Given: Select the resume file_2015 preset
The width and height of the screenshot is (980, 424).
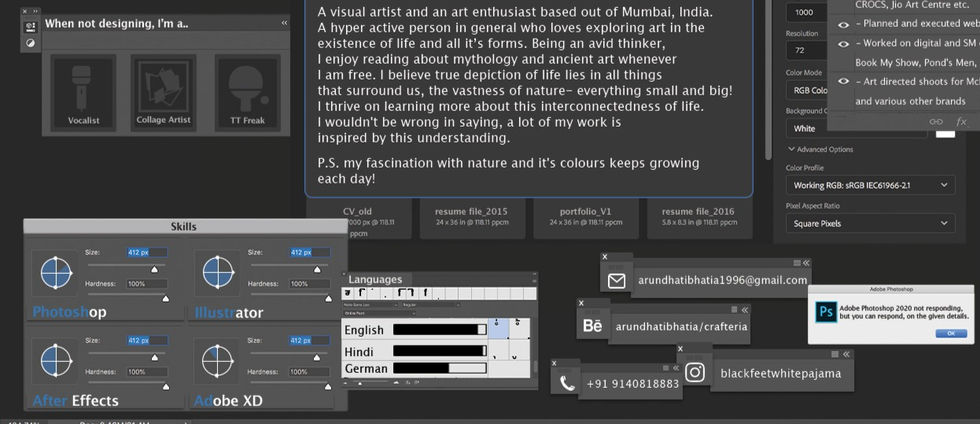Looking at the screenshot, I should point(471,219).
